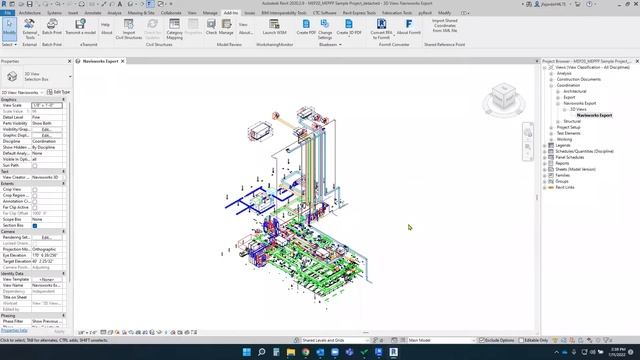Select the Modify tool in the ribbon
Image resolution: width=640 pixels, height=360 pixels.
click(9, 28)
